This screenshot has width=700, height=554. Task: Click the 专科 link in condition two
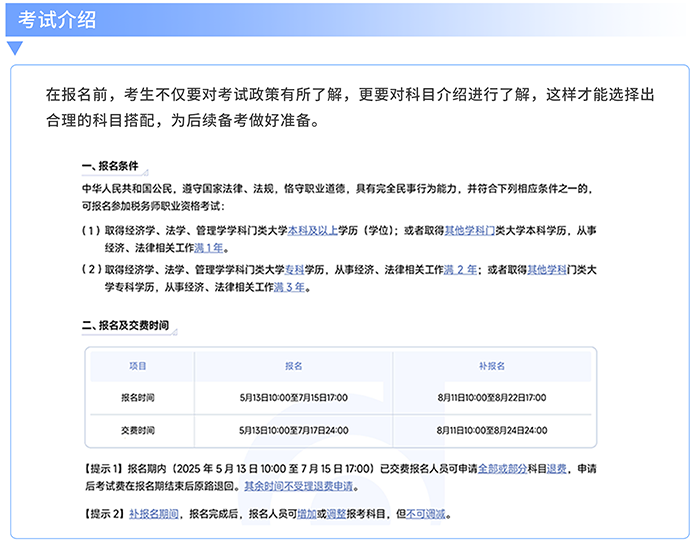click(x=295, y=270)
